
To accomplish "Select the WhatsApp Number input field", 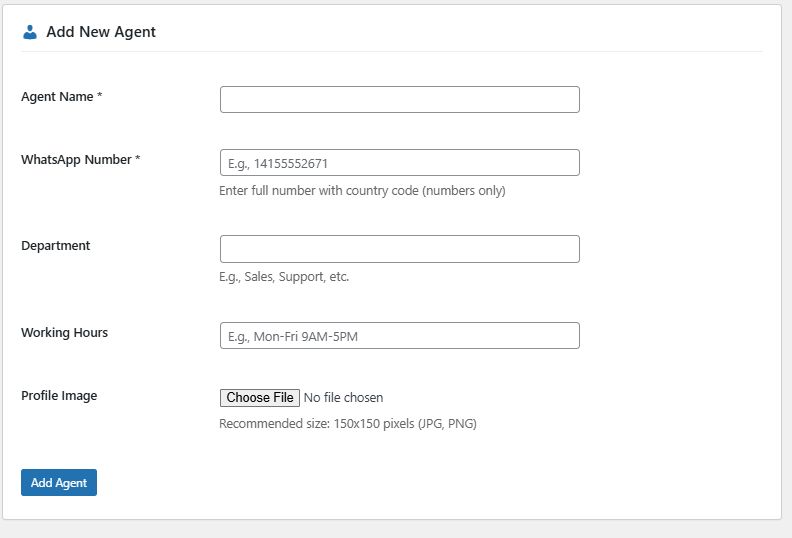I will tap(399, 163).
